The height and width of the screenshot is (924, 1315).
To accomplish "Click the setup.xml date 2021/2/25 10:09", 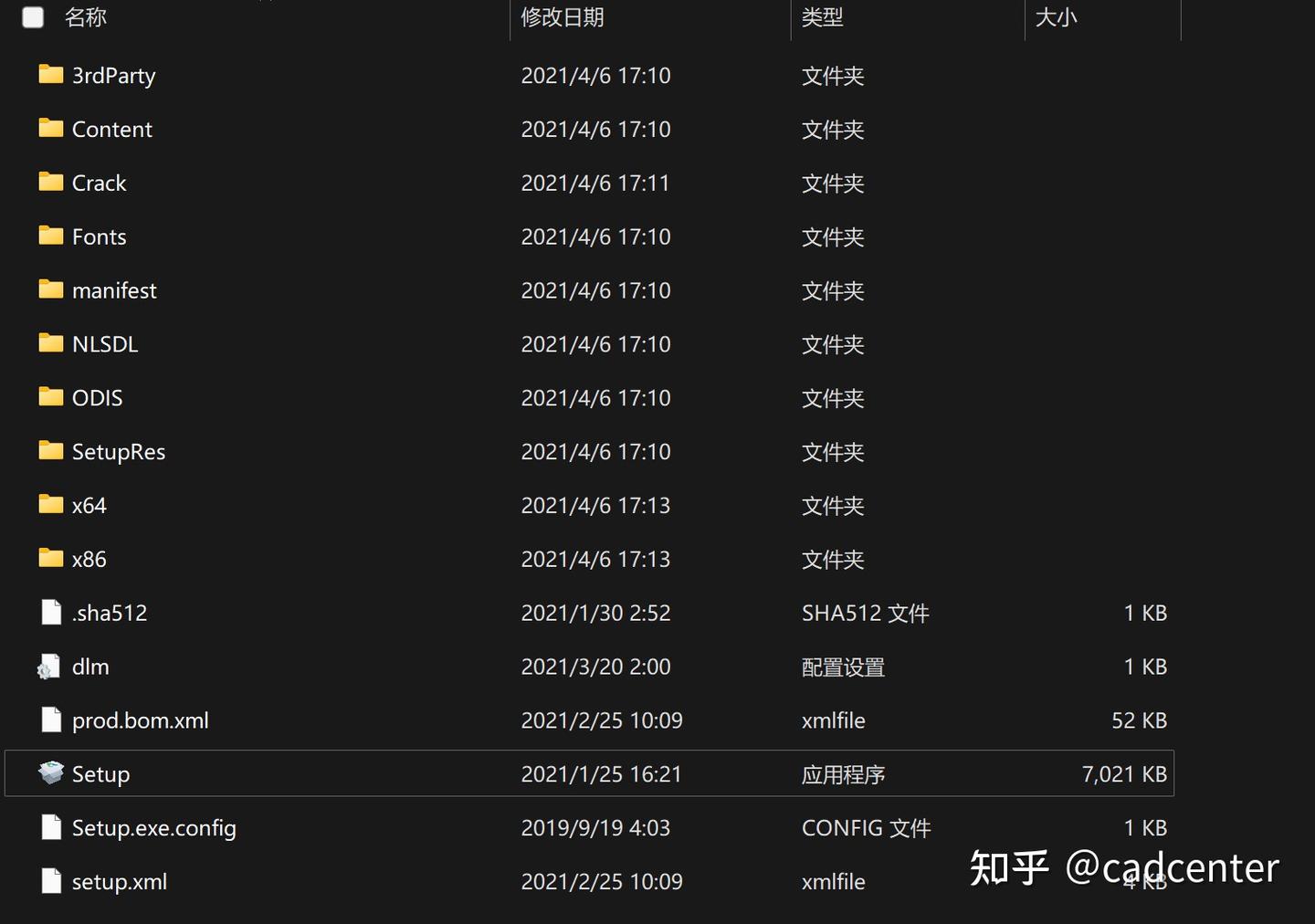I will 602,882.
